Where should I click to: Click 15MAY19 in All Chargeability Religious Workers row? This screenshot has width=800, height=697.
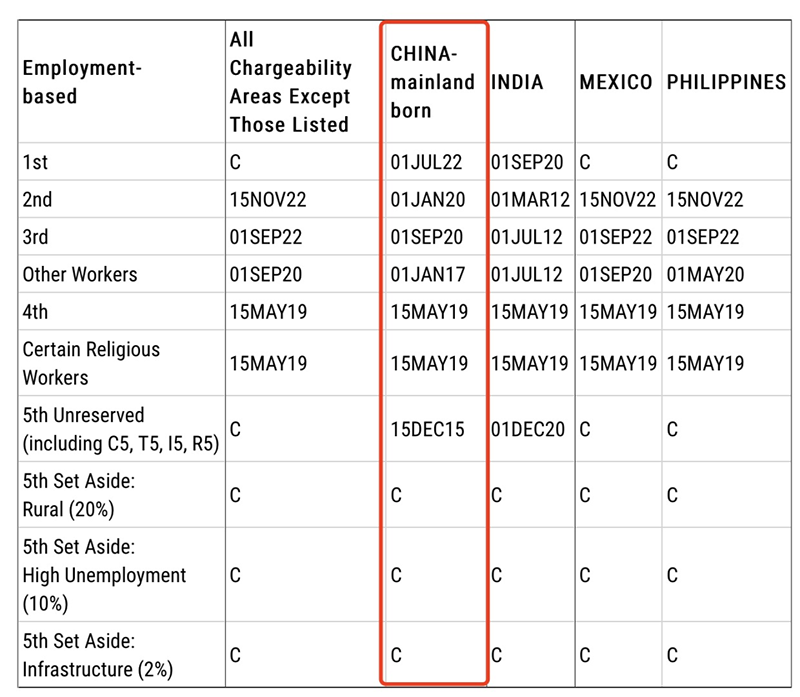point(268,363)
